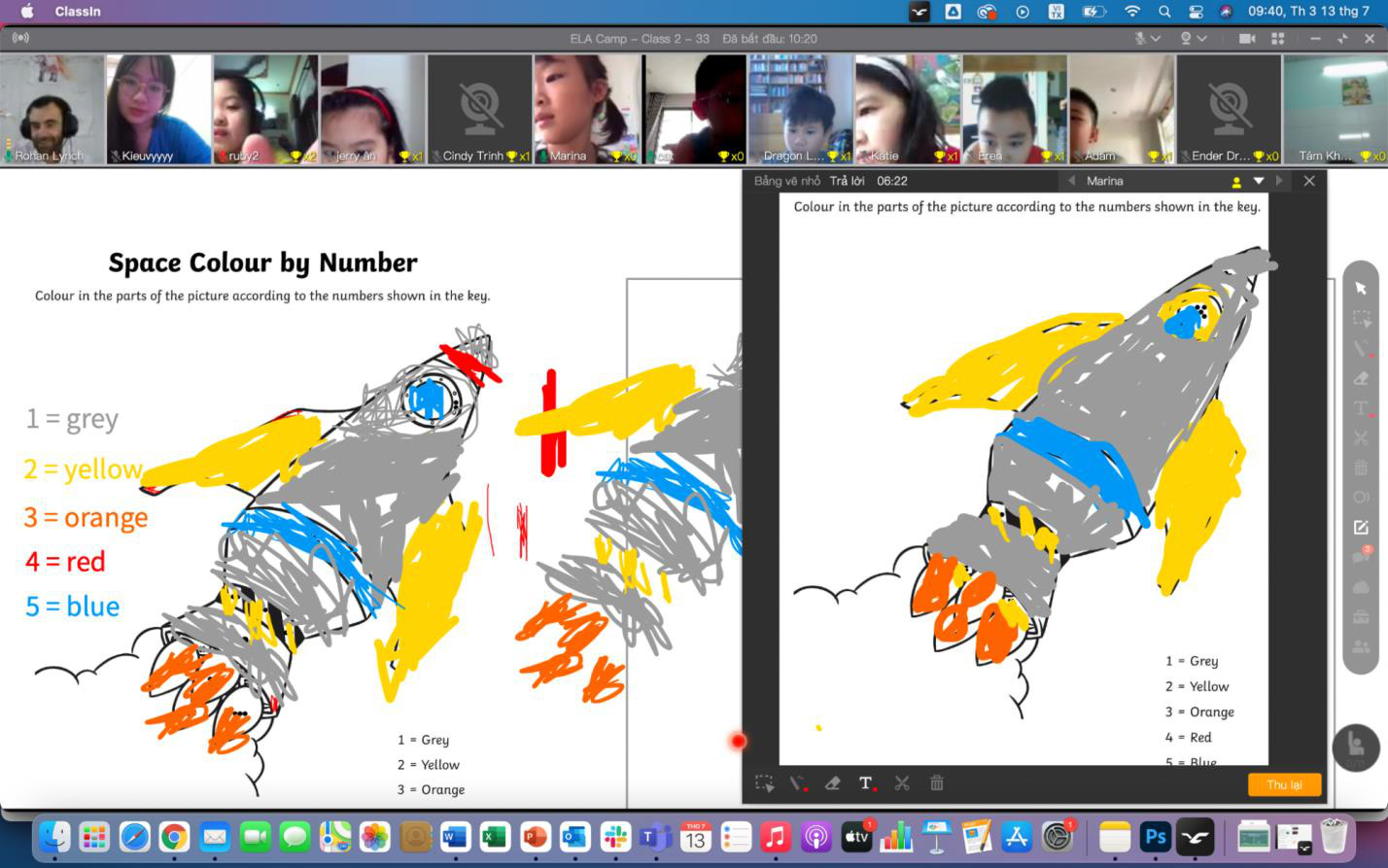Select the eraser tool in small board toolbar
The image size is (1388, 868).
pos(832,783)
